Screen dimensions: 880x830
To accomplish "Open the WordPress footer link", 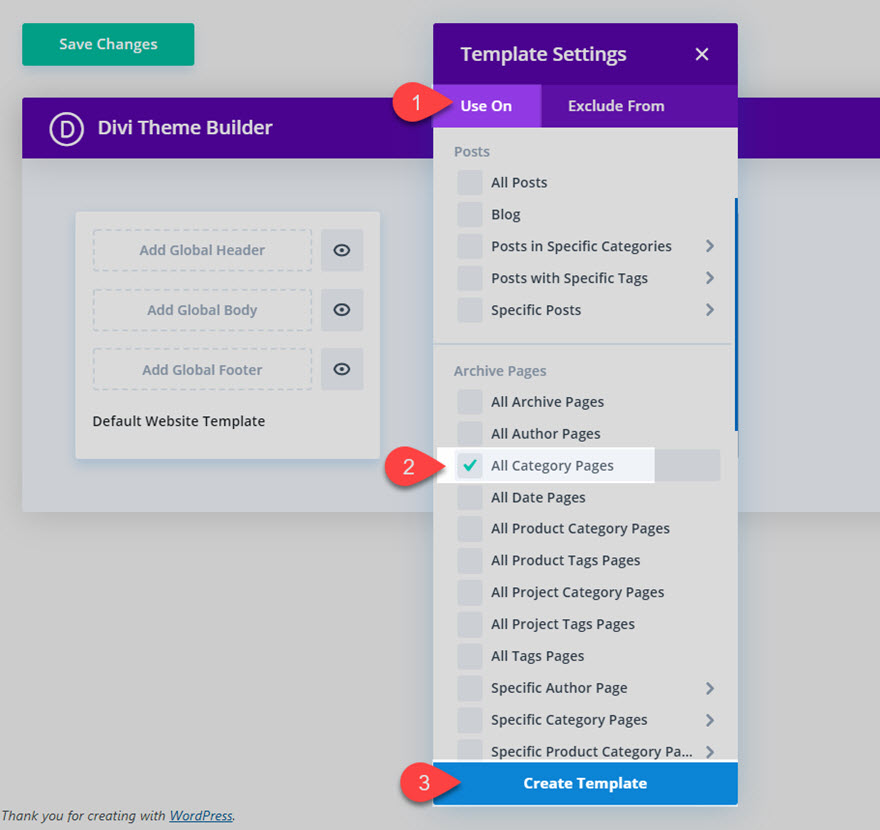I will tap(201, 815).
